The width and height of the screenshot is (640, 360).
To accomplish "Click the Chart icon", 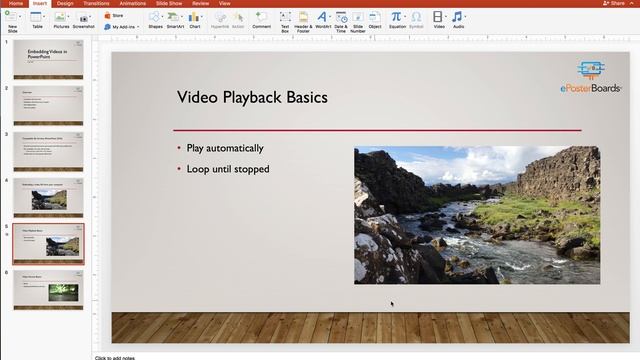I will 193,17.
